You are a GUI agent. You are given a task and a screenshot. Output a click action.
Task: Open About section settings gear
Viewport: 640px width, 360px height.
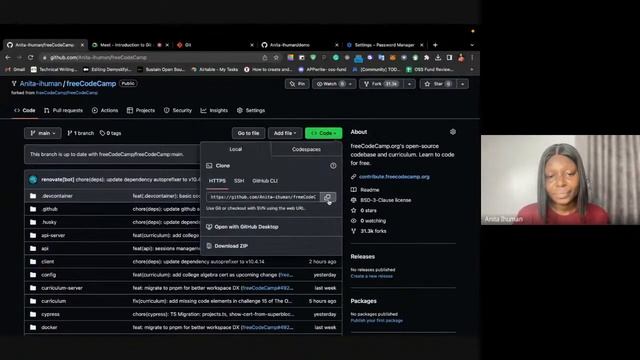453,132
